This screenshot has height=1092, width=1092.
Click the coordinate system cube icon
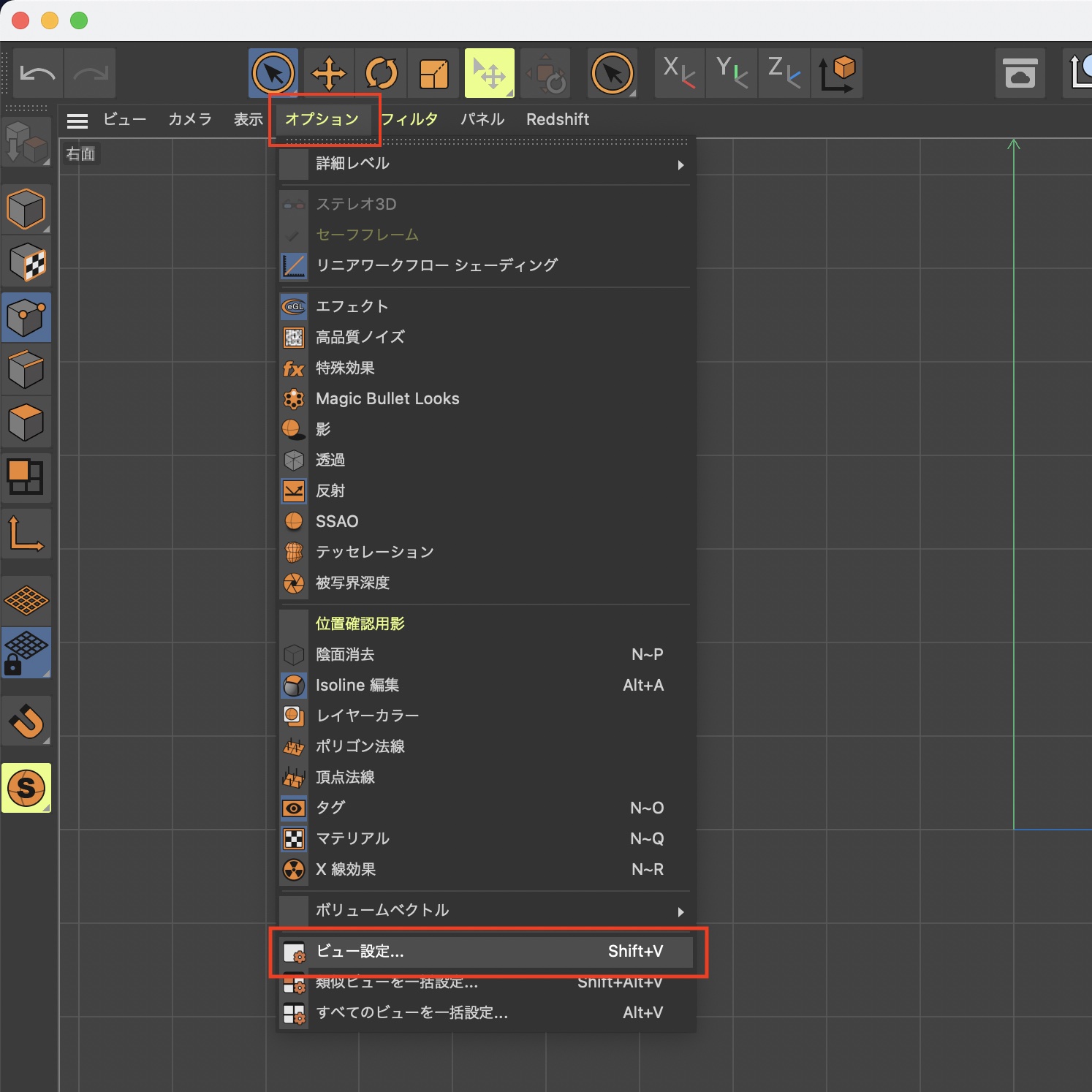tap(837, 73)
